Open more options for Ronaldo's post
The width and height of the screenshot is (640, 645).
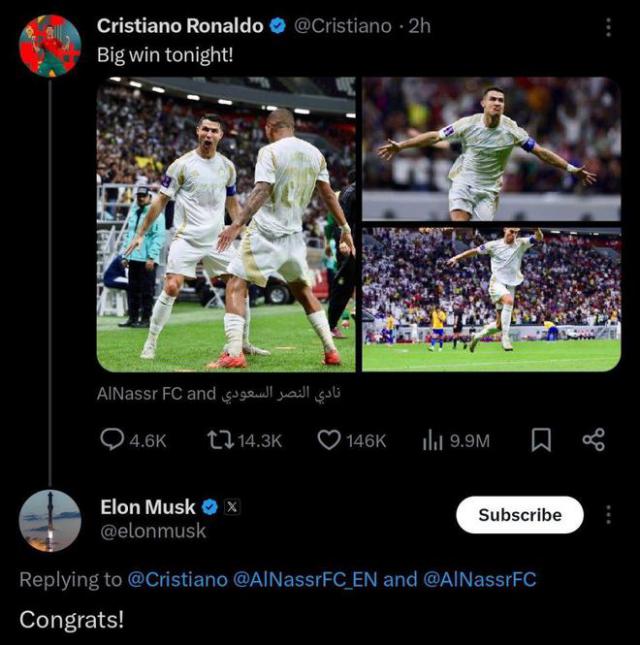click(609, 27)
